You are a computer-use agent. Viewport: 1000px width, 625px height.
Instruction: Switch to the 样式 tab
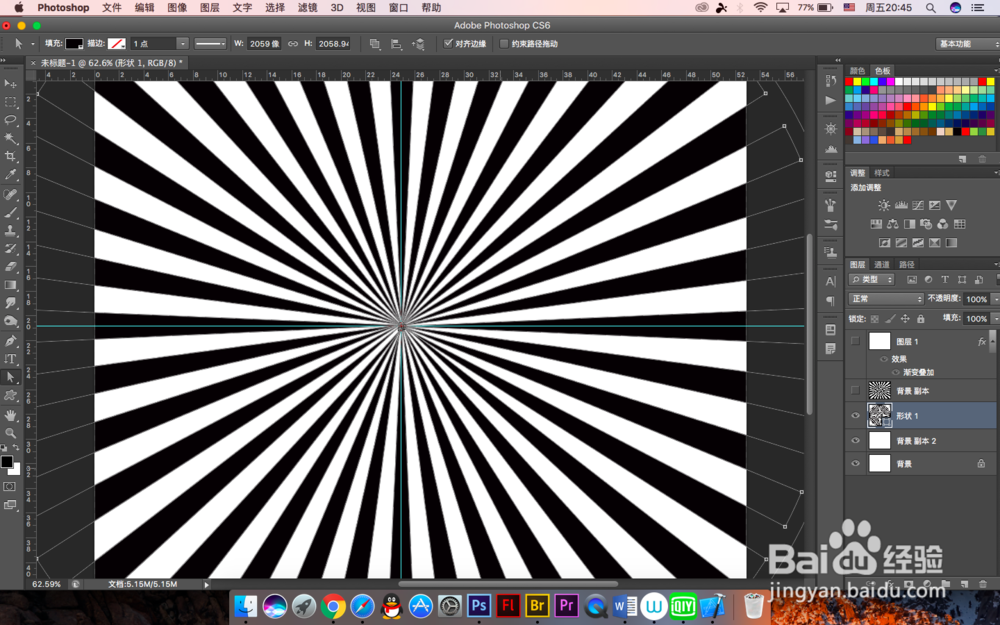coord(882,173)
